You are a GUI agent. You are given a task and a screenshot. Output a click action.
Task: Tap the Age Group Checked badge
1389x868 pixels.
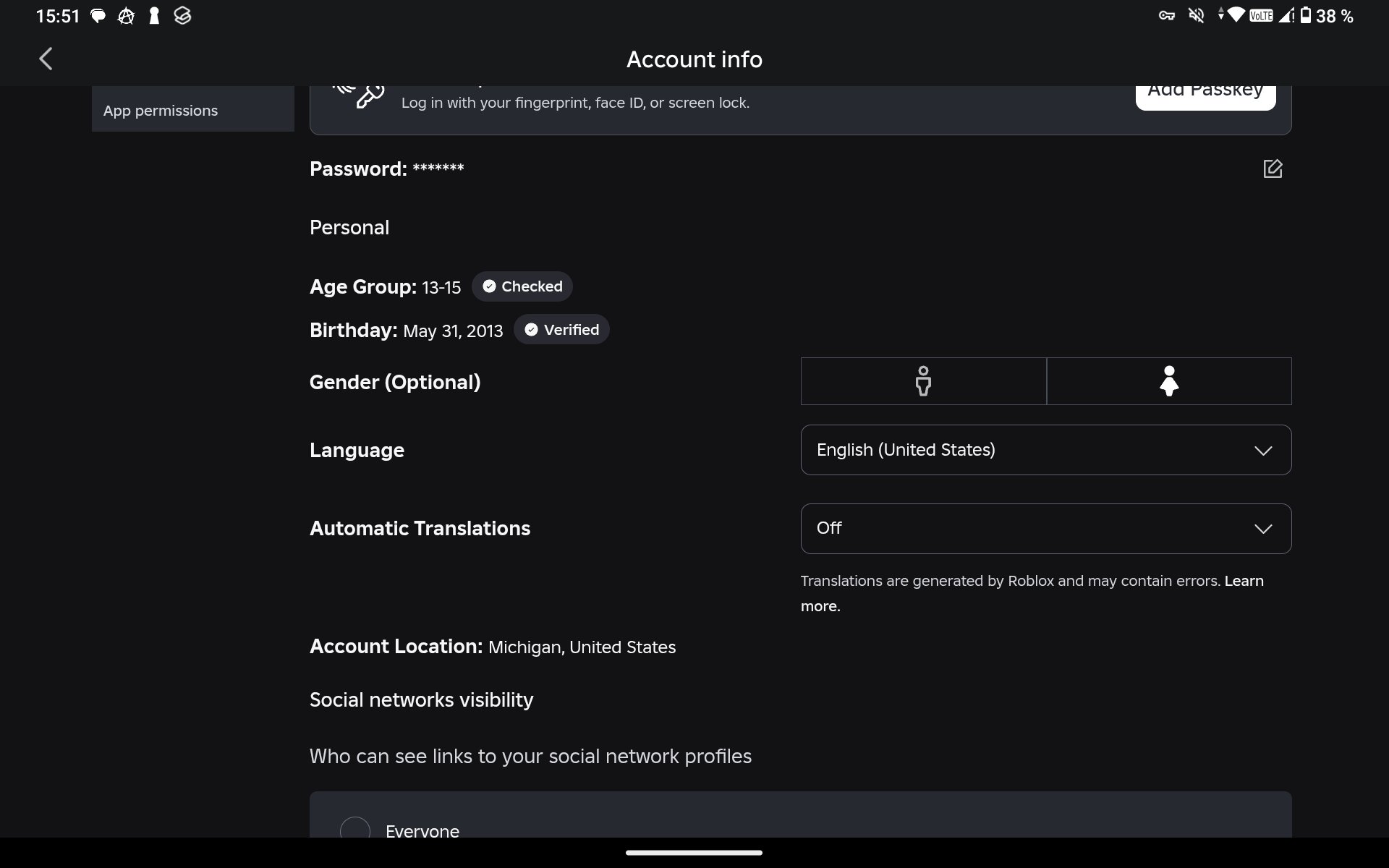tap(522, 286)
